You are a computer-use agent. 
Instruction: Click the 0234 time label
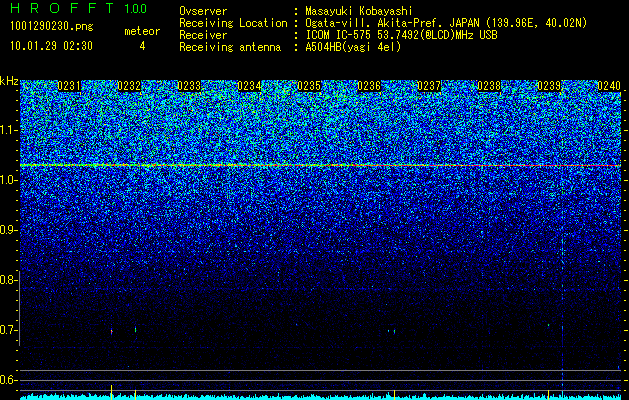pyautogui.click(x=249, y=86)
